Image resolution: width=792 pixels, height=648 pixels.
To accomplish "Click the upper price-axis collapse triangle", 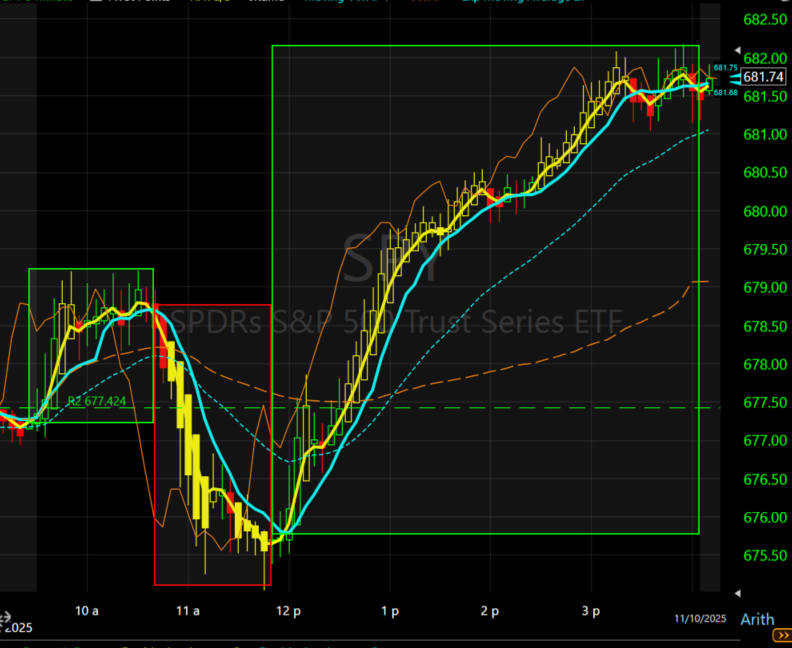I will 737,50.
